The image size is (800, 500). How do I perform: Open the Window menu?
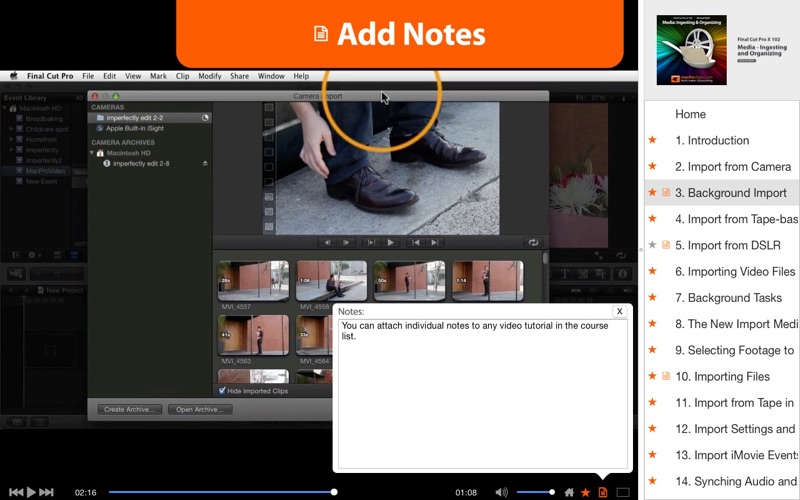tap(271, 76)
